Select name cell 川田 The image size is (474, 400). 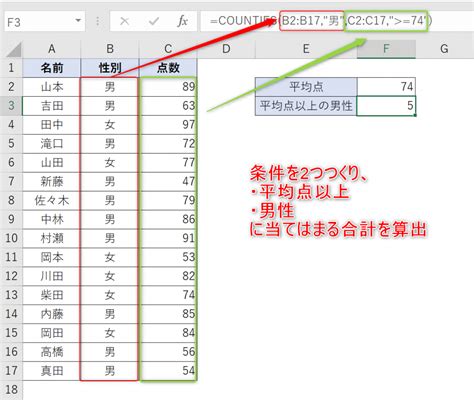[x=52, y=276]
